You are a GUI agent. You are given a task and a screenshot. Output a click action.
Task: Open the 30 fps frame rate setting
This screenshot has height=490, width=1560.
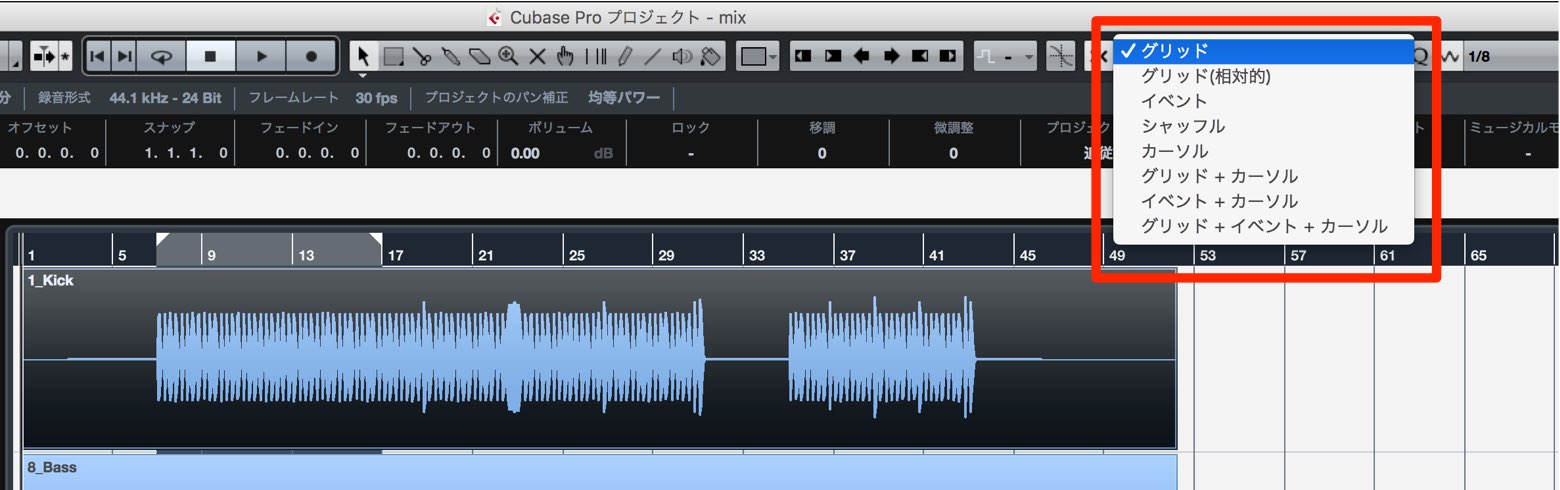376,98
